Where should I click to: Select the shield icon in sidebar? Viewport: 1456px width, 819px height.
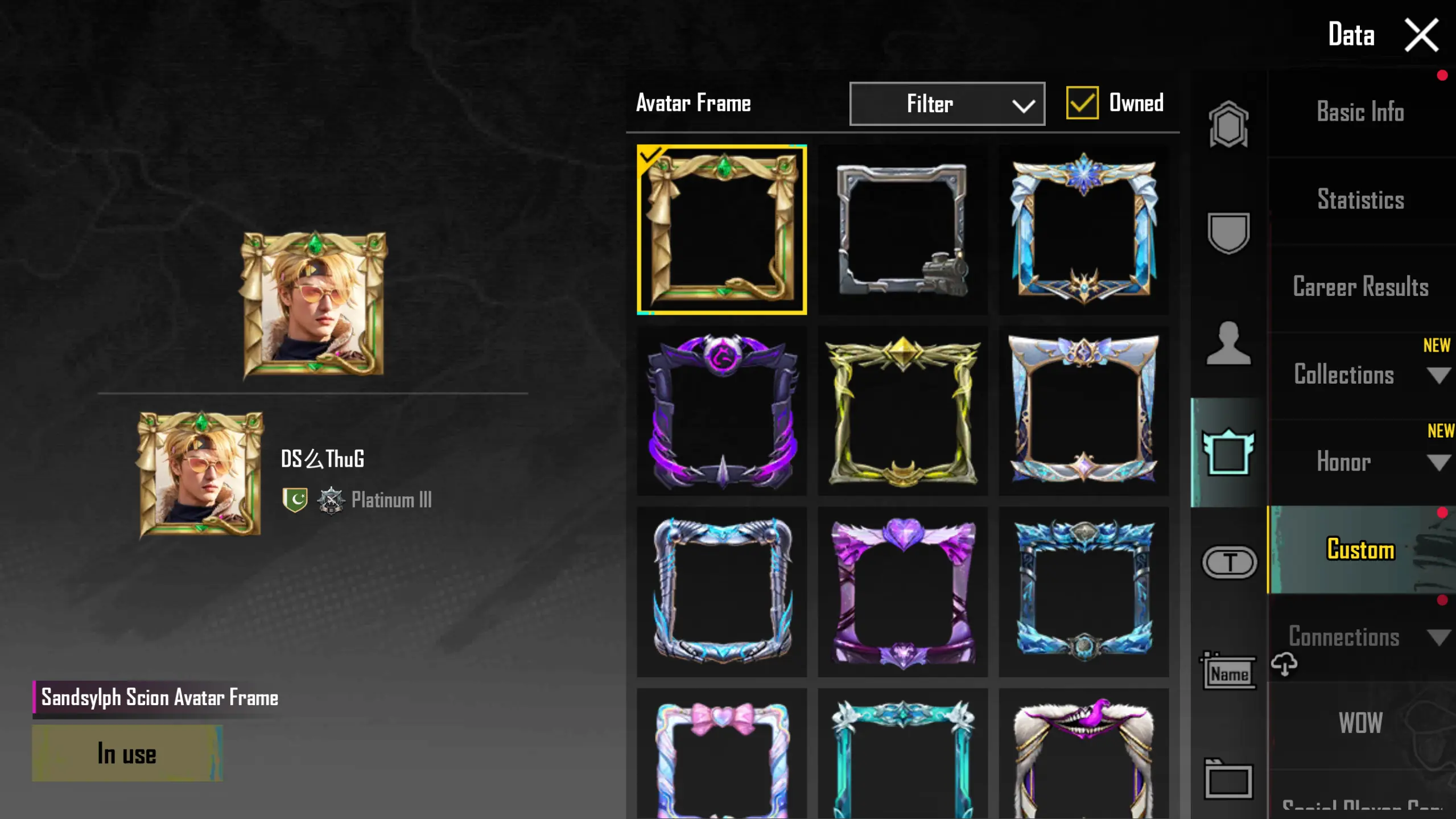[1228, 233]
